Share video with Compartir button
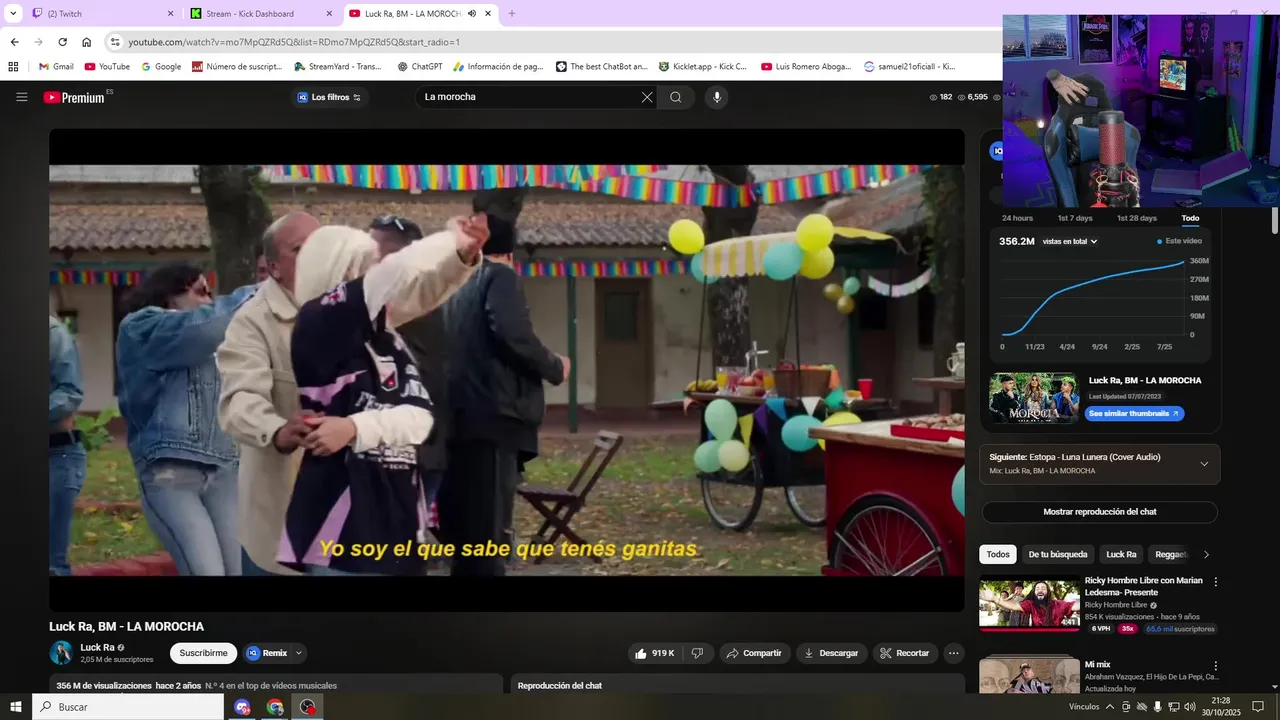Image resolution: width=1280 pixels, height=720 pixels. click(754, 653)
